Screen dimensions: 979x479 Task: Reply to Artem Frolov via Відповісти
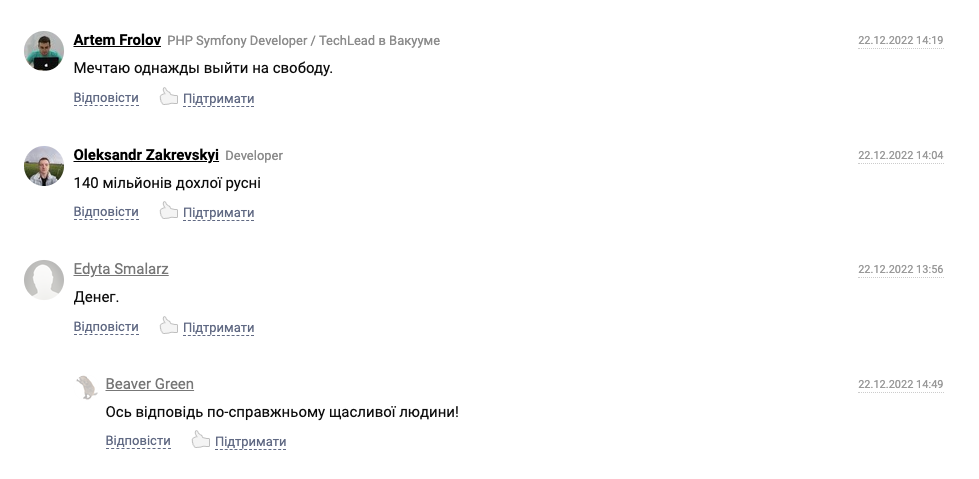(106, 98)
